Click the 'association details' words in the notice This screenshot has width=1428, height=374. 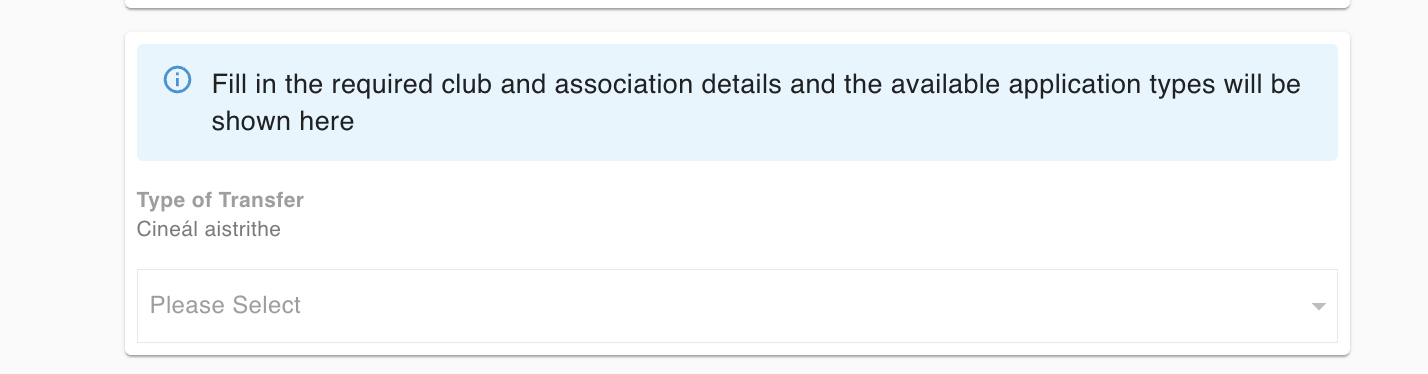coord(669,84)
